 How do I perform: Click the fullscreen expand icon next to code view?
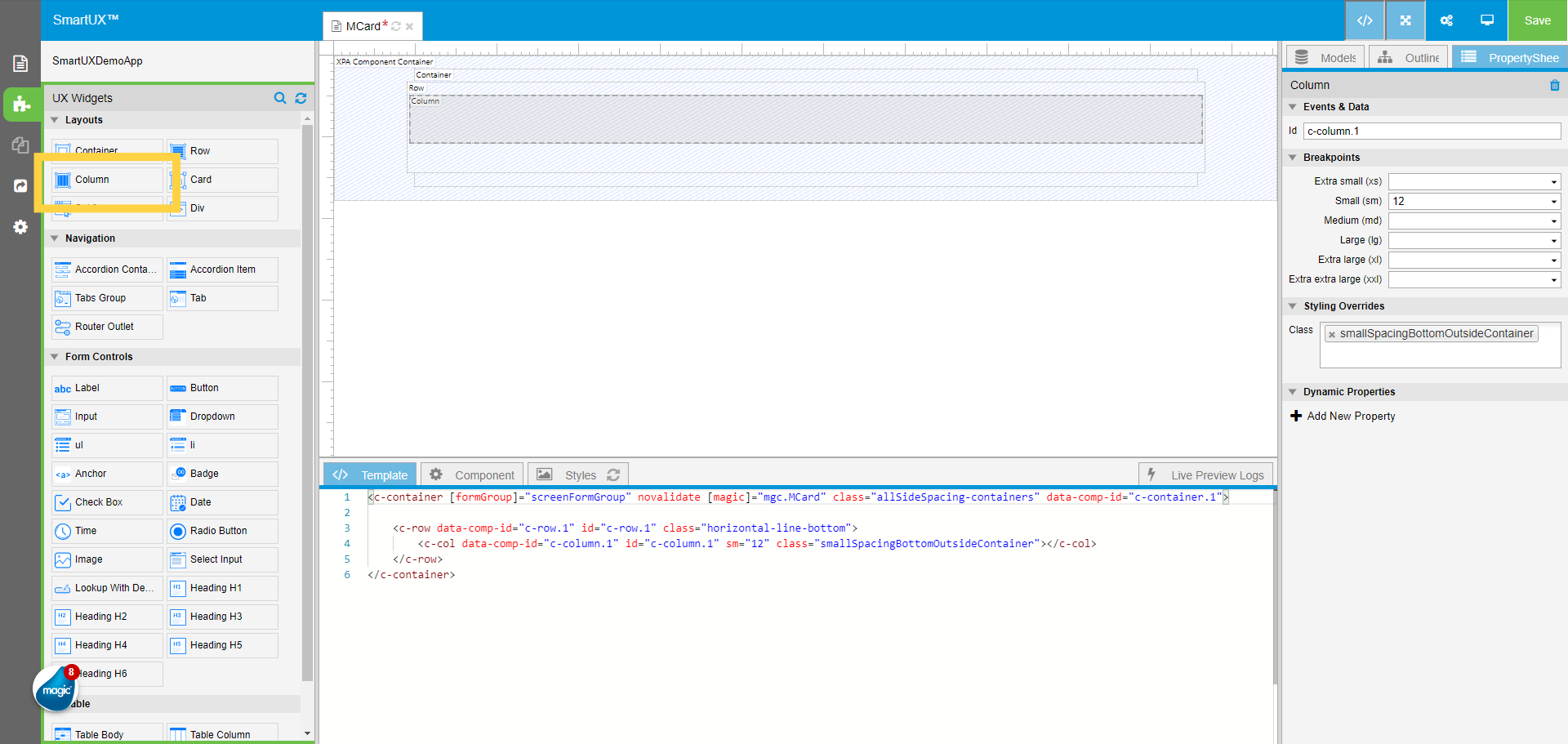(x=1405, y=20)
